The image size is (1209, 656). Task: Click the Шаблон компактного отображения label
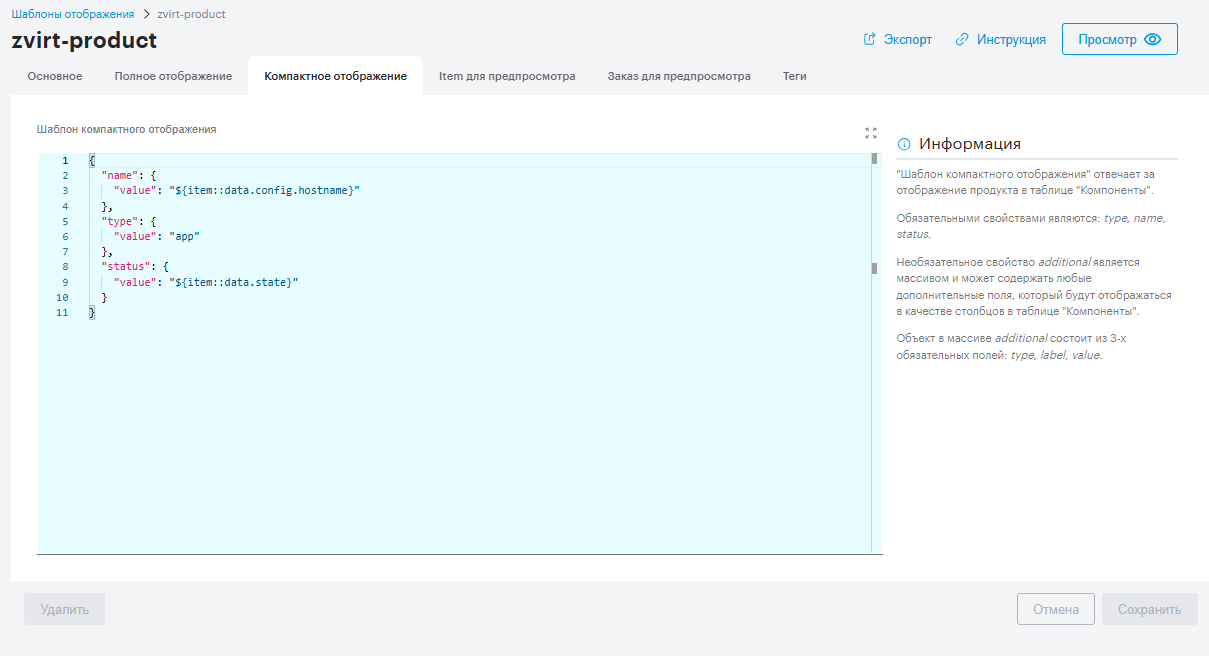pyautogui.click(x=126, y=129)
